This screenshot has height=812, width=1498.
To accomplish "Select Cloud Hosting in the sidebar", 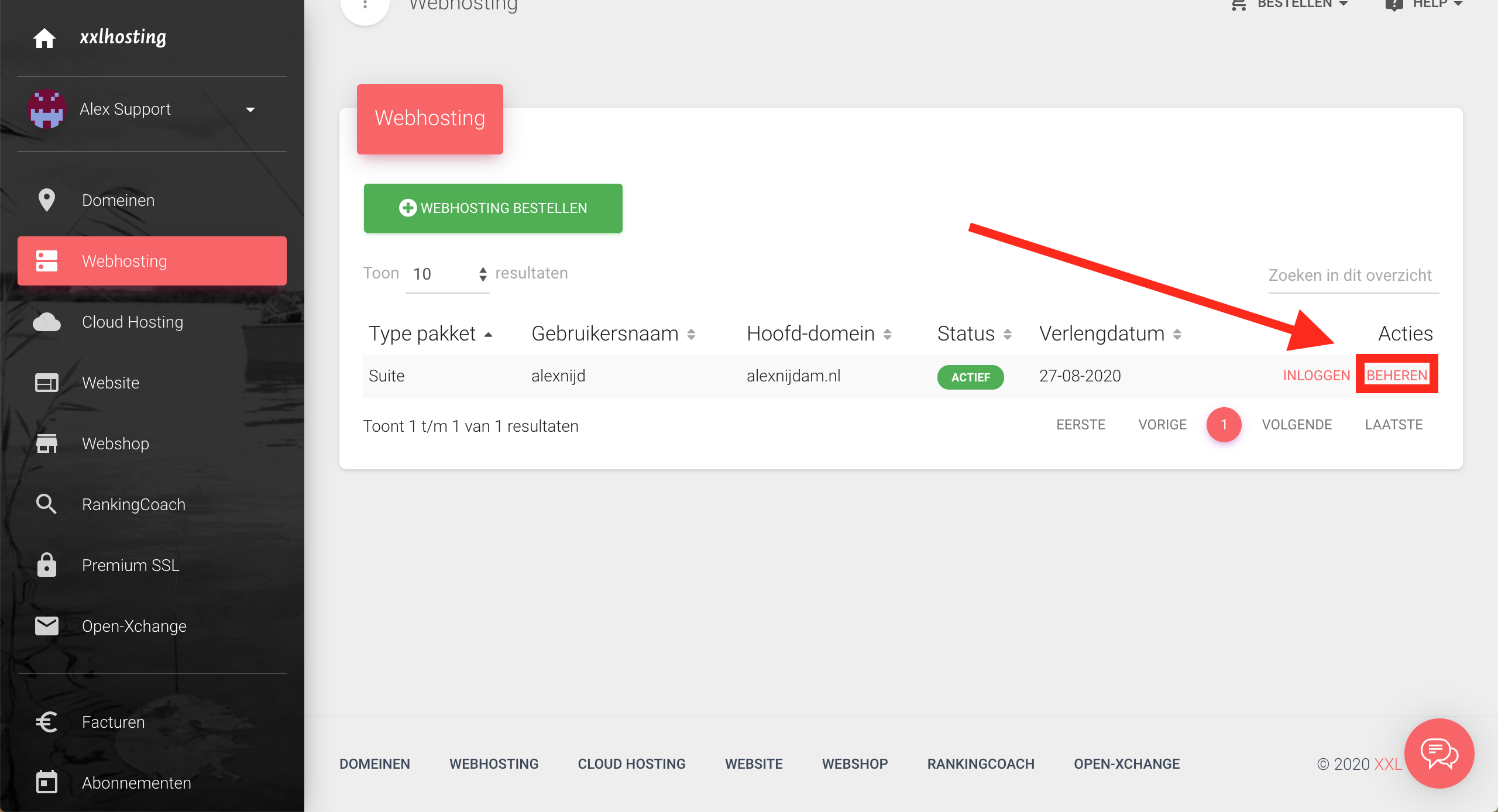I will (152, 322).
